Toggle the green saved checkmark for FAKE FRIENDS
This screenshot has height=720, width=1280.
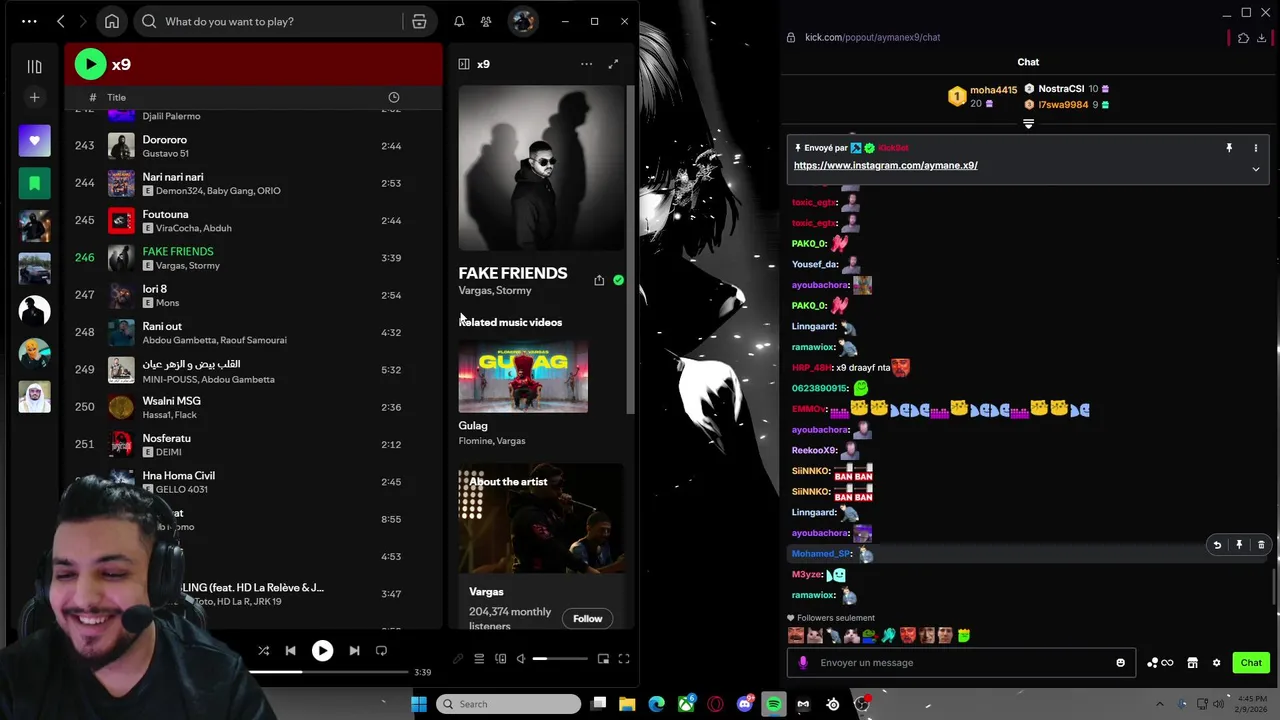tap(618, 281)
